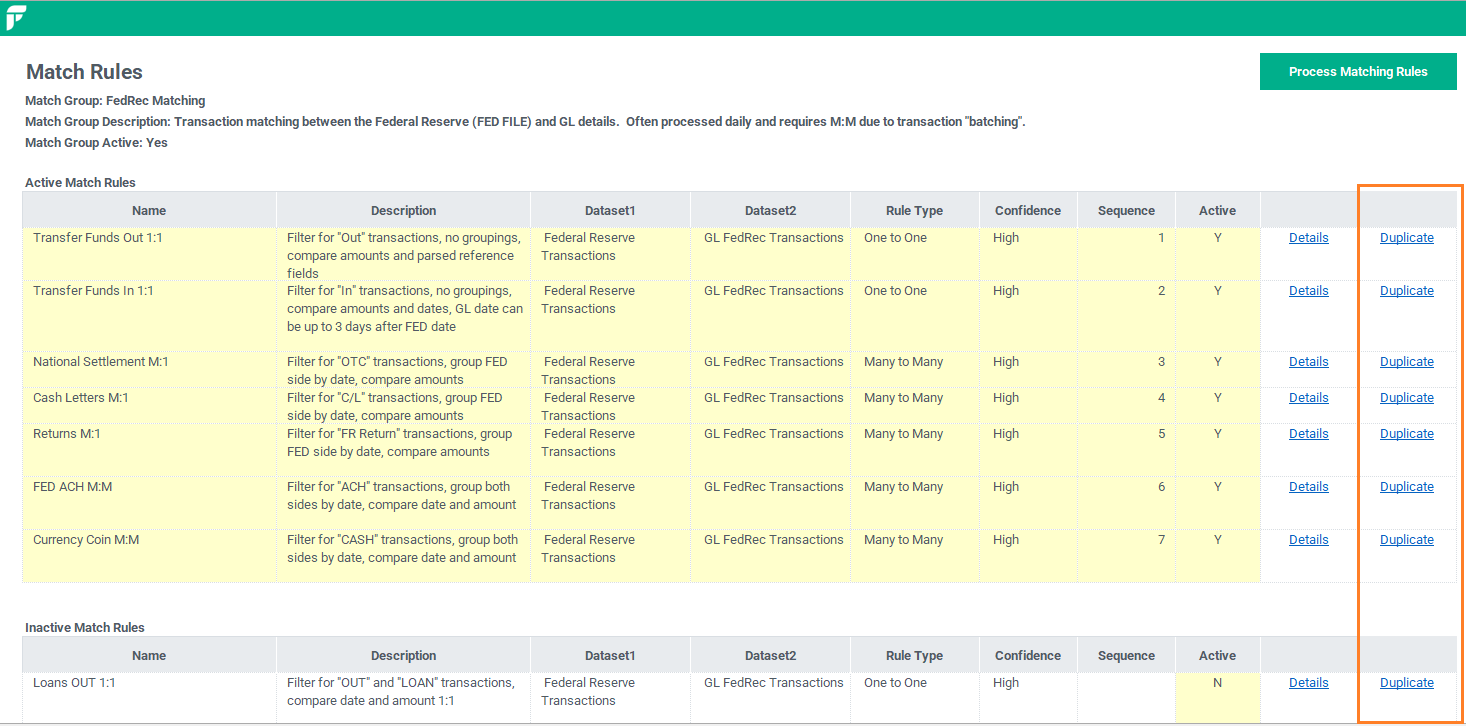Screen dimensions: 1466x726
Task: Open Details for Currency Coin M:M
Action: tap(1308, 540)
